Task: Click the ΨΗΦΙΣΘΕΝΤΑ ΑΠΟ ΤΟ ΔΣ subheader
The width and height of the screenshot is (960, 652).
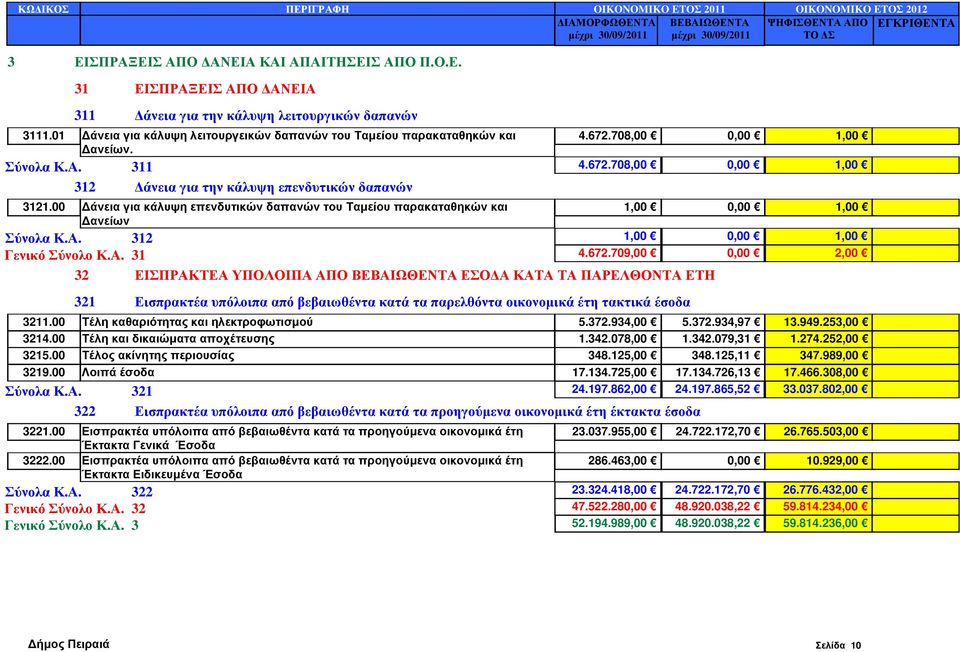Action: point(818,29)
